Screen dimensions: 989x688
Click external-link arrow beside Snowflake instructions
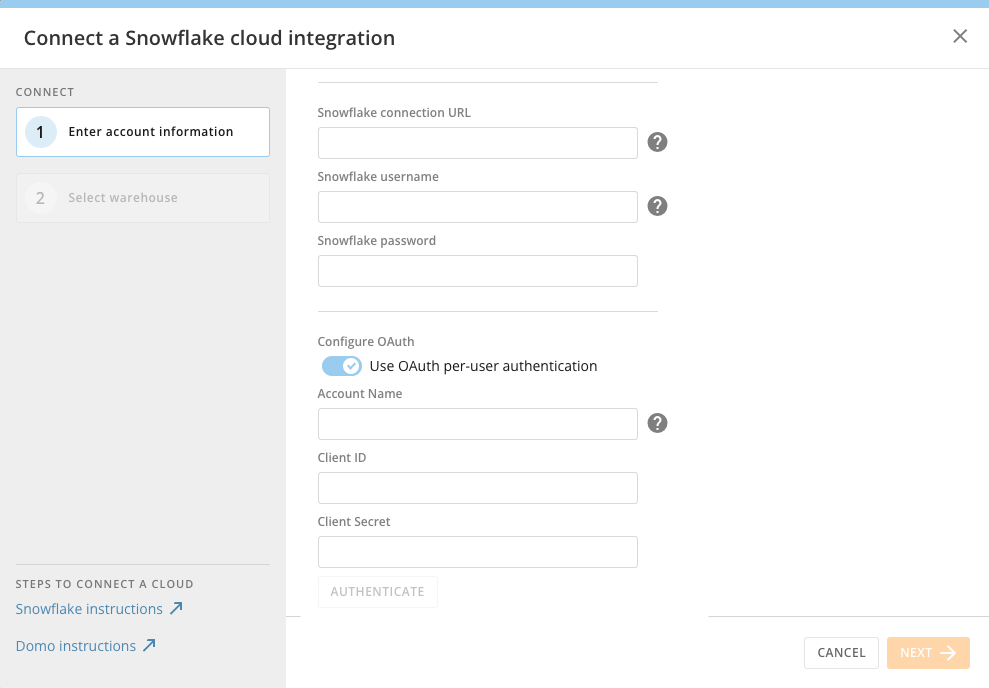(176, 609)
